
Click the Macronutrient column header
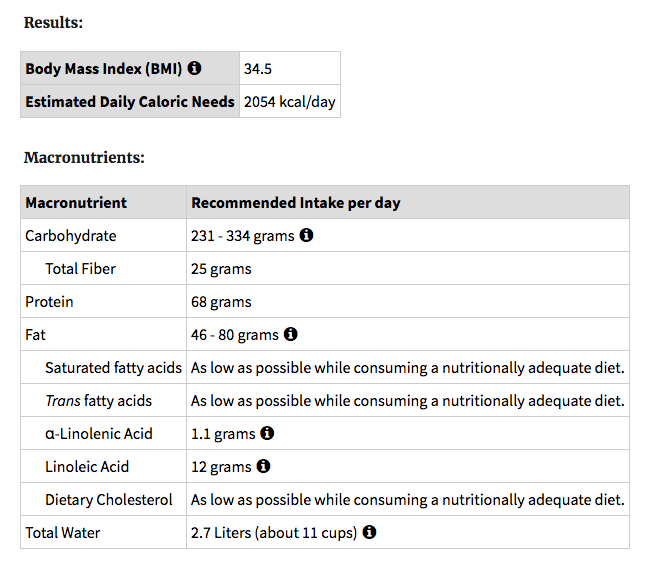click(x=76, y=203)
